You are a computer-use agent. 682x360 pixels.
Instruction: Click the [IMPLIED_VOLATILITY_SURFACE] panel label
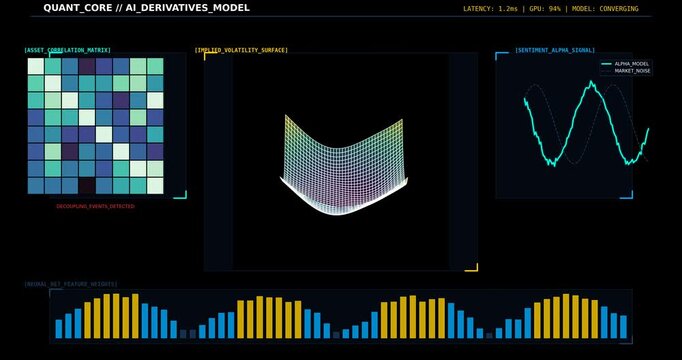(241, 50)
